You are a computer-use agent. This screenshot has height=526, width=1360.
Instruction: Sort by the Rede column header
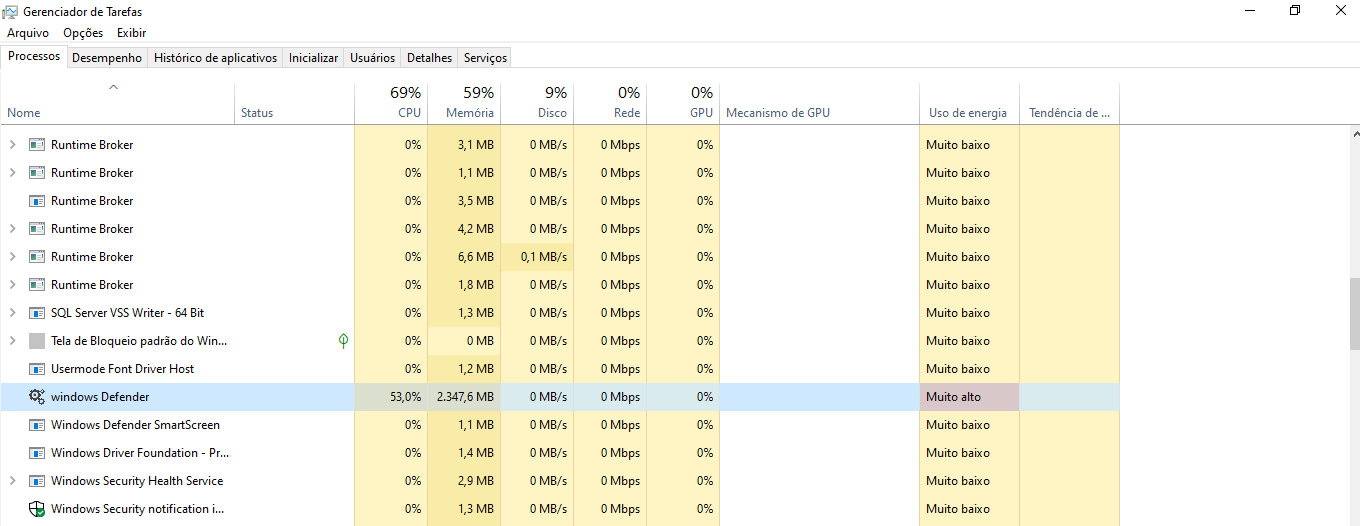610,103
